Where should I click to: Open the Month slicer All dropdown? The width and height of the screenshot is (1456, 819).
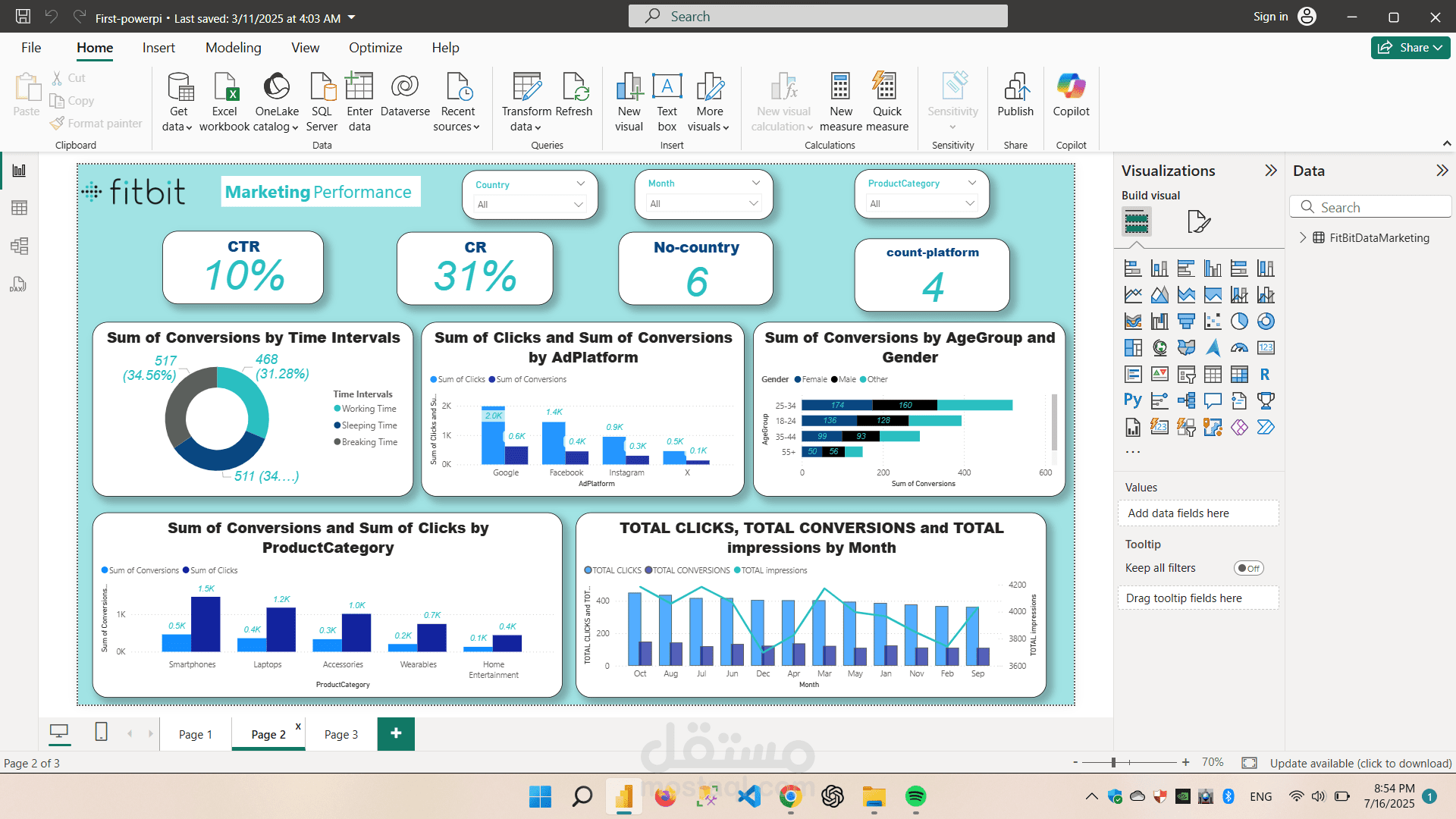point(703,203)
